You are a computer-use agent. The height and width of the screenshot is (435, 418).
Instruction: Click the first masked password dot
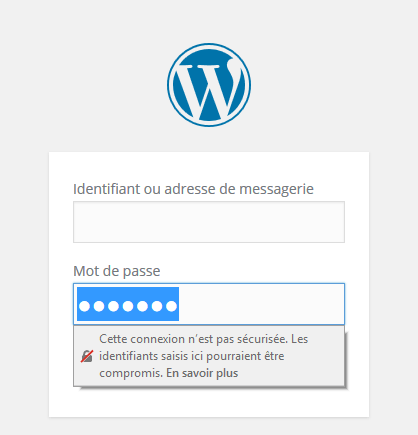[84, 306]
